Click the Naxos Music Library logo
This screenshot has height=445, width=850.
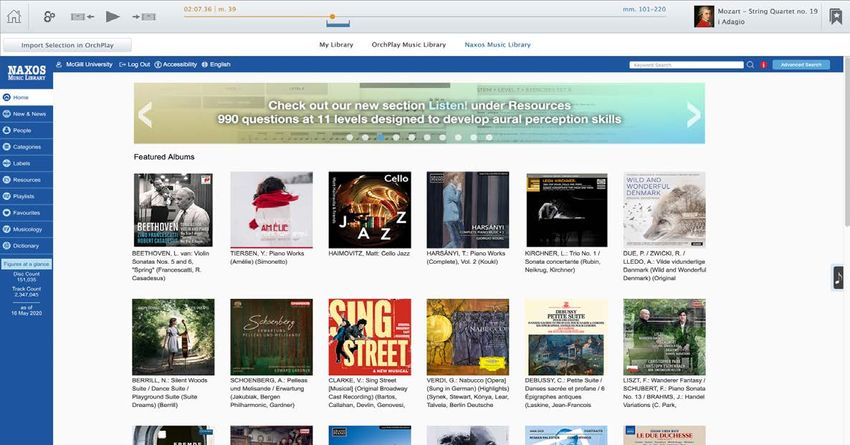27,72
